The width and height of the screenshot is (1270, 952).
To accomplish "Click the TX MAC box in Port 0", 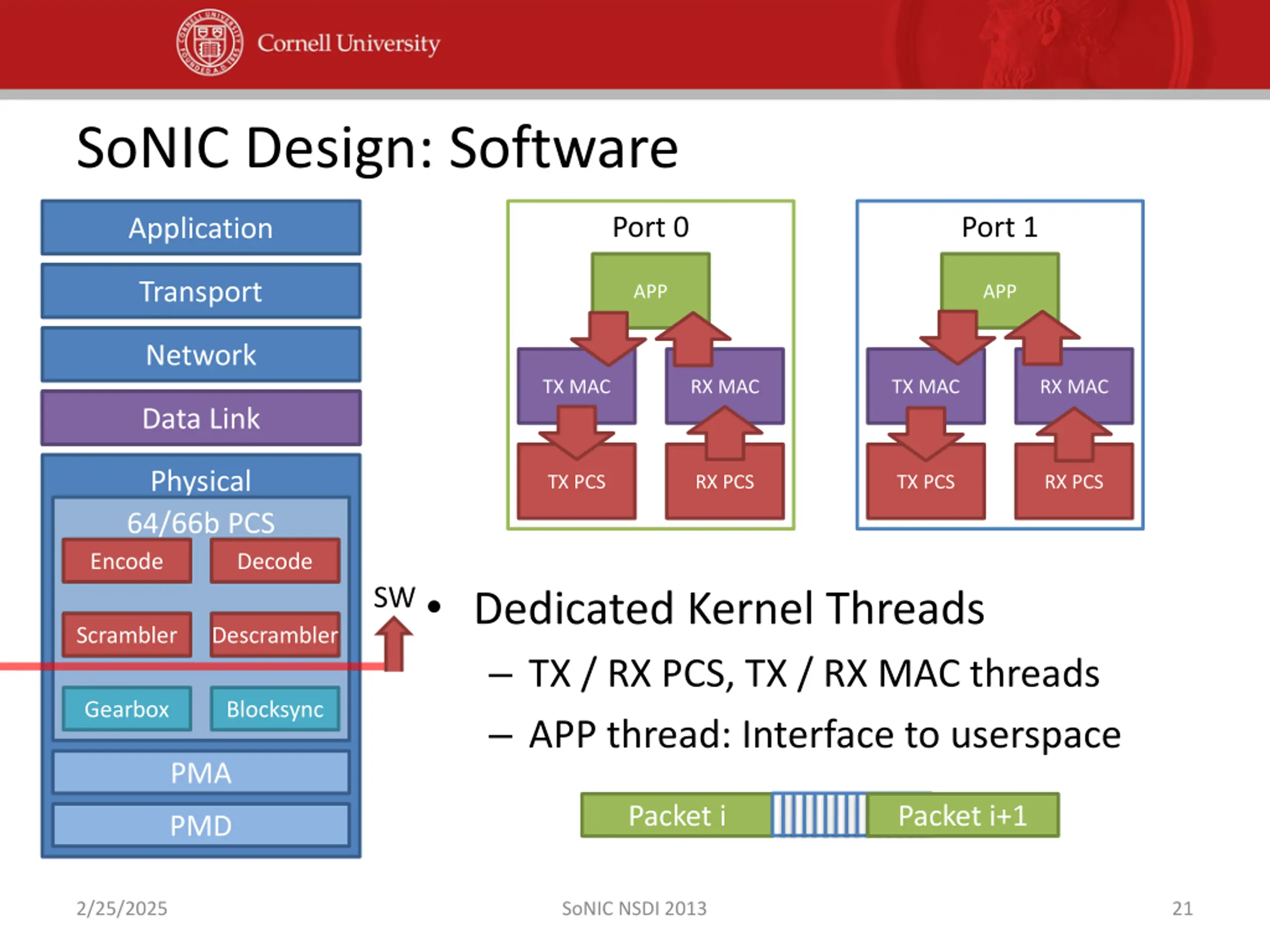I will 576,386.
